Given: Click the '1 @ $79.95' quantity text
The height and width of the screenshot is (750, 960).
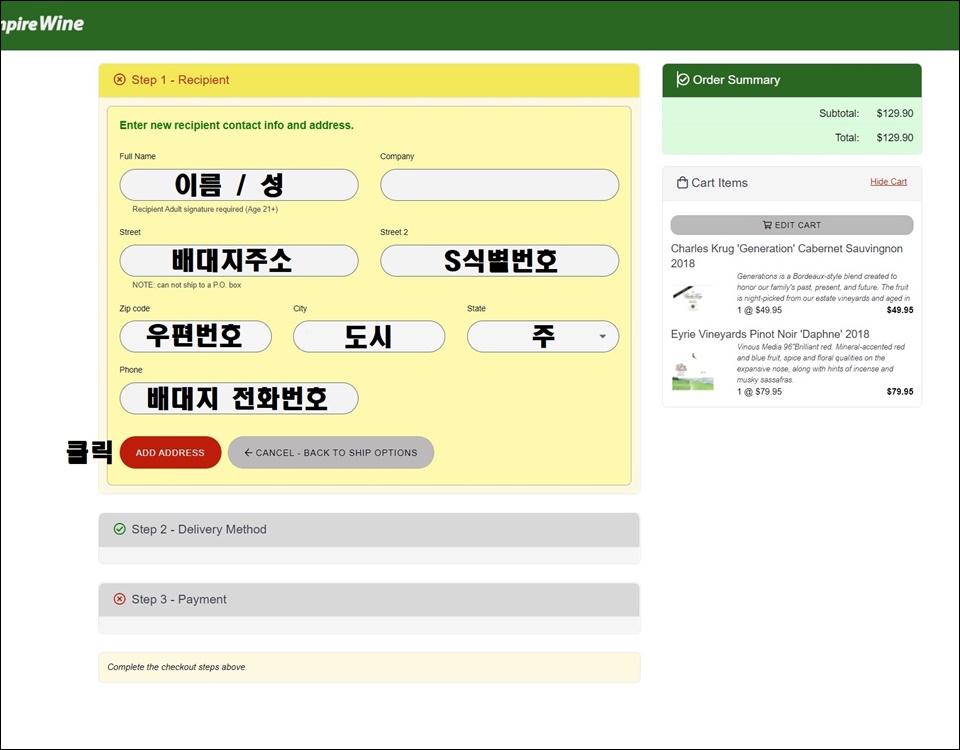Looking at the screenshot, I should point(759,392).
